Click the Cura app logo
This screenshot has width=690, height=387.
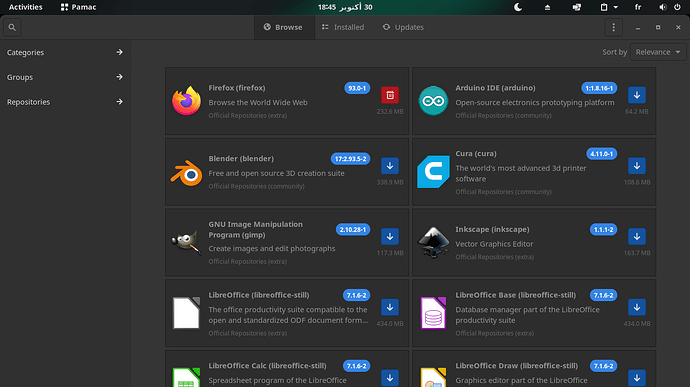433,172
